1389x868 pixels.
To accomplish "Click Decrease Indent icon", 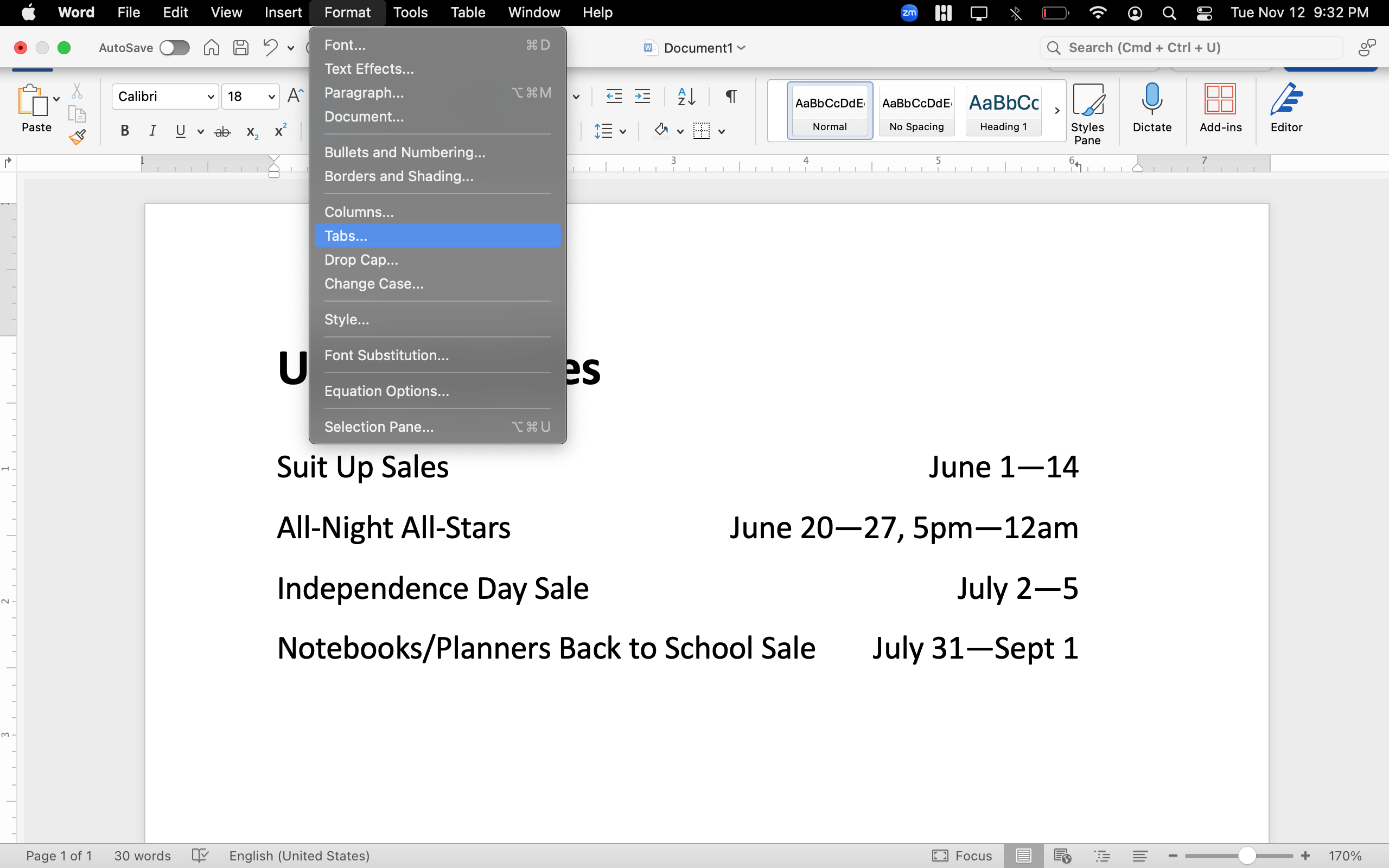I will coord(614,96).
